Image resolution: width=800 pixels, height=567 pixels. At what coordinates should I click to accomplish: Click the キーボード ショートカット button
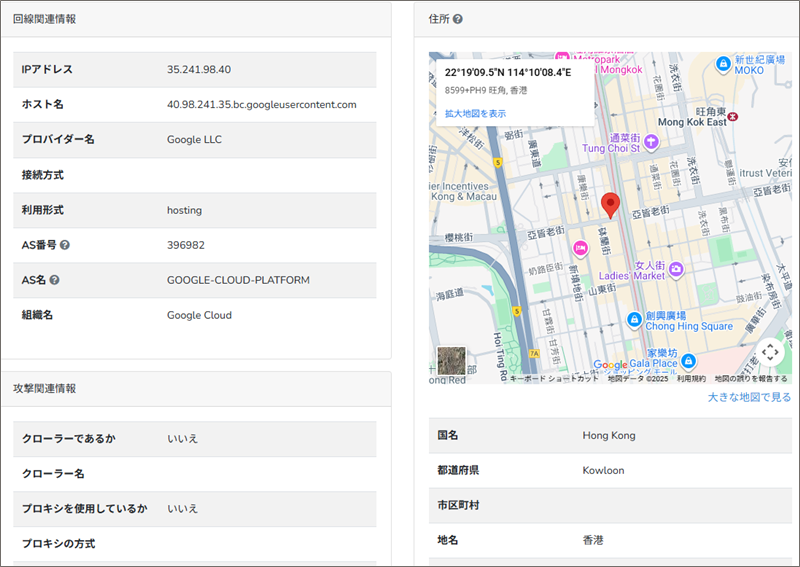pyautogui.click(x=554, y=379)
